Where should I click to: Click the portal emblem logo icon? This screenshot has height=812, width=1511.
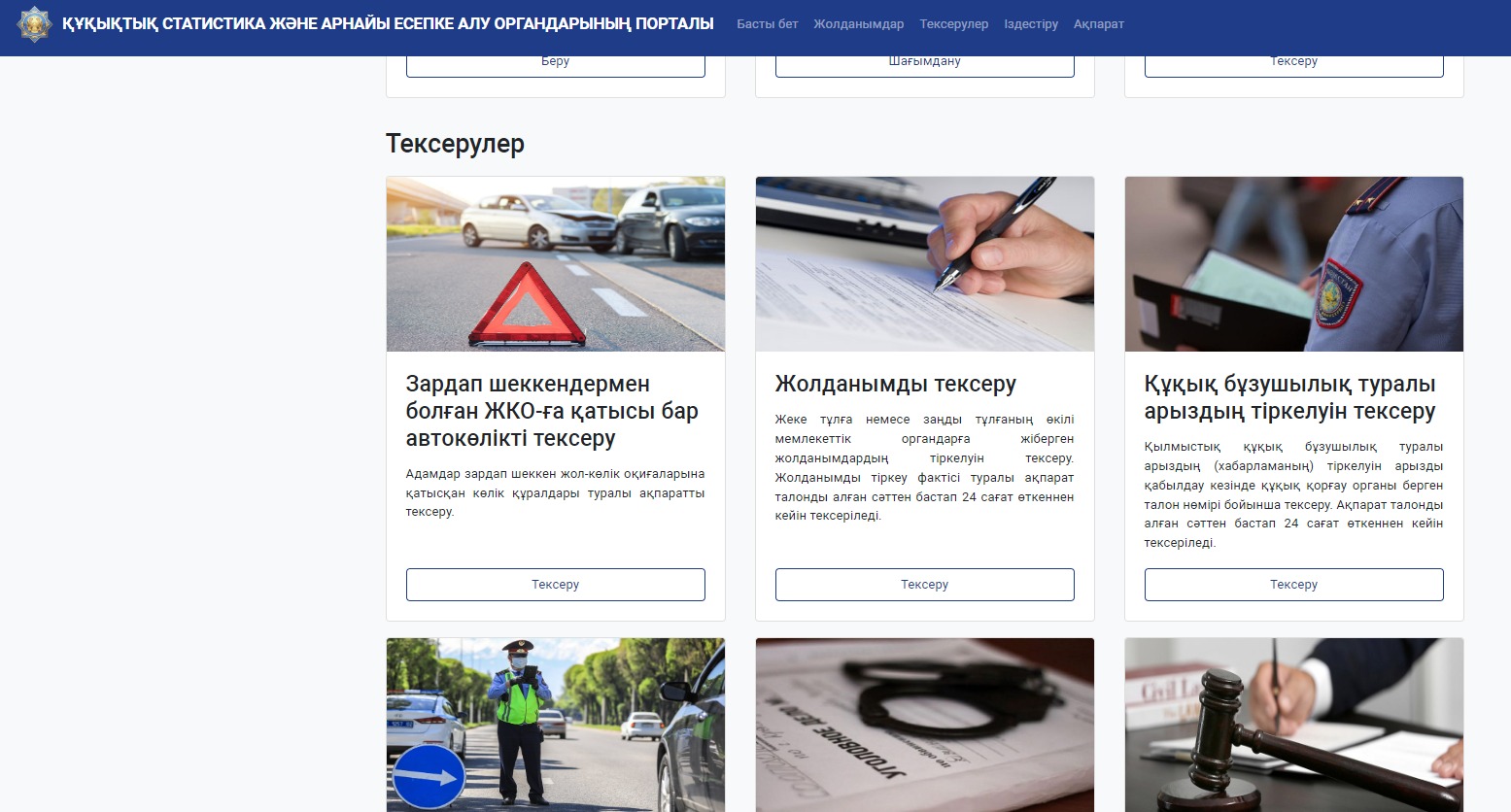click(x=35, y=24)
